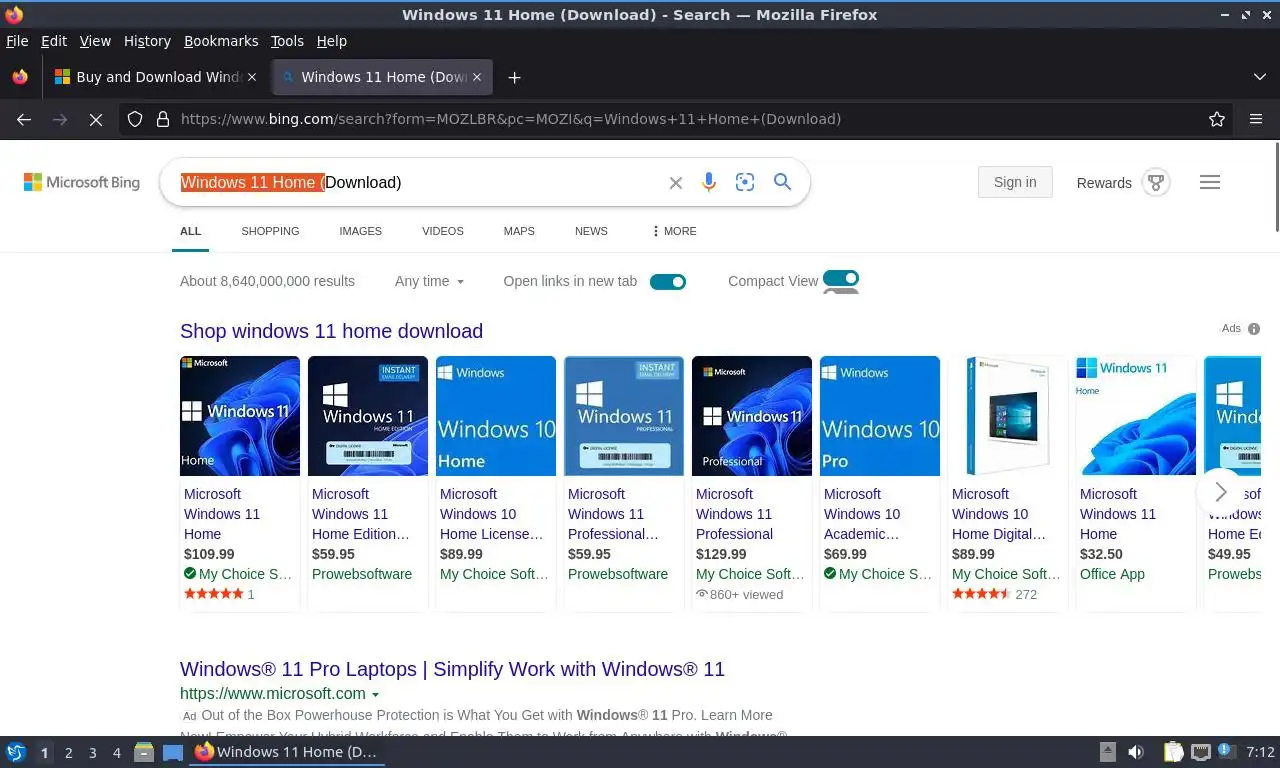Close the Windows 11 Home search tab
This screenshot has width=1280, height=768.
click(477, 77)
